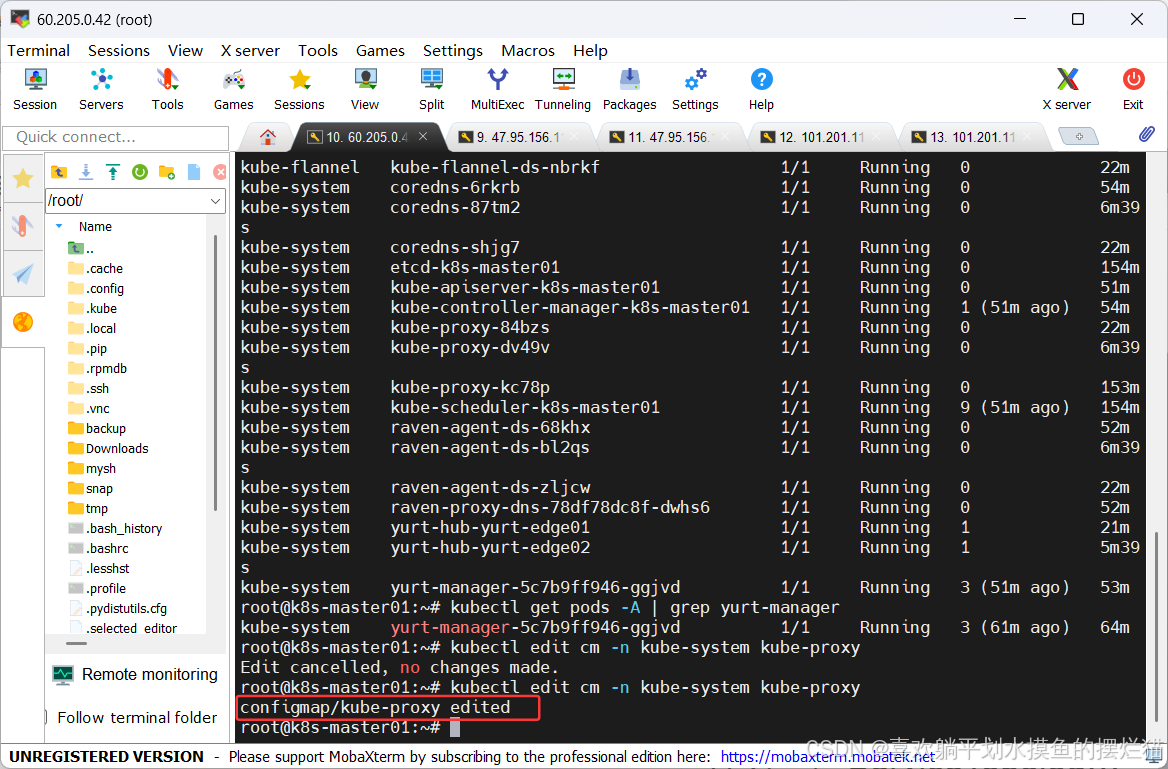Screen dimensions: 1168x769
Task: Click the Remote monitoring icon
Action: pos(63,674)
